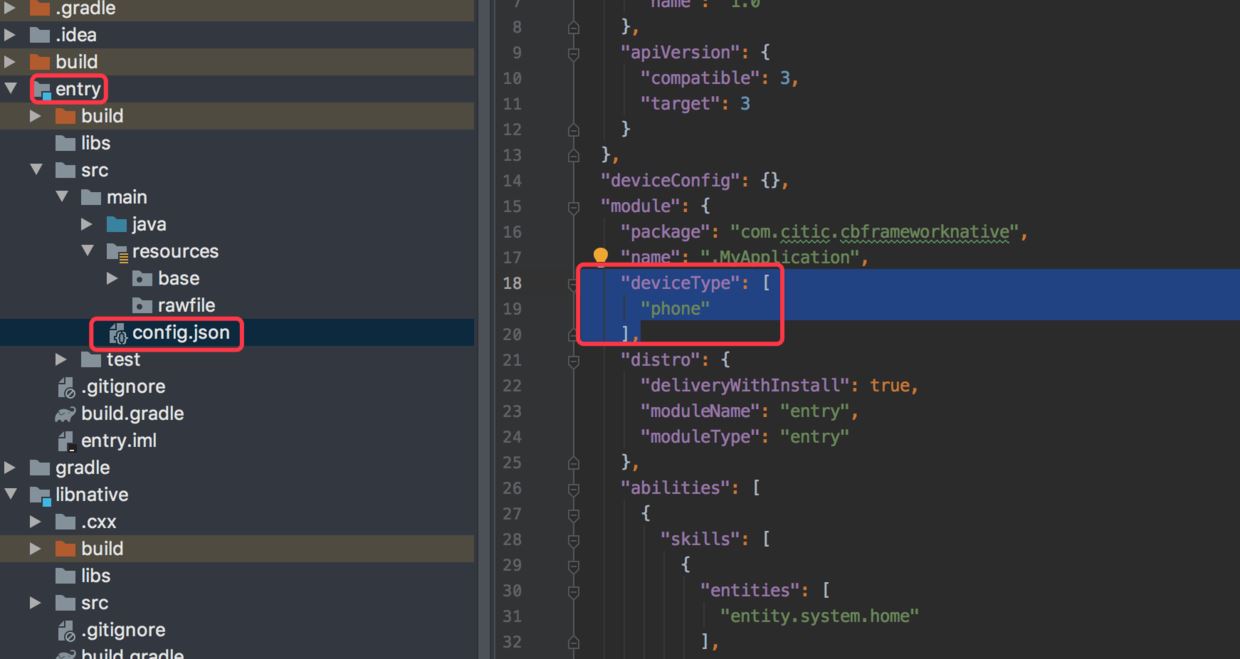The height and width of the screenshot is (659, 1240).
Task: Click the main folder icon
Action: [91, 197]
